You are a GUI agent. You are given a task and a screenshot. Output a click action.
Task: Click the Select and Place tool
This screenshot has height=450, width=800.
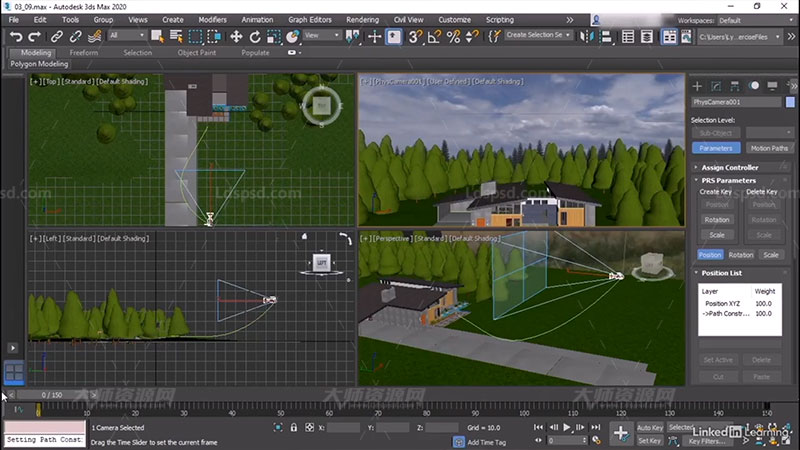point(292,36)
